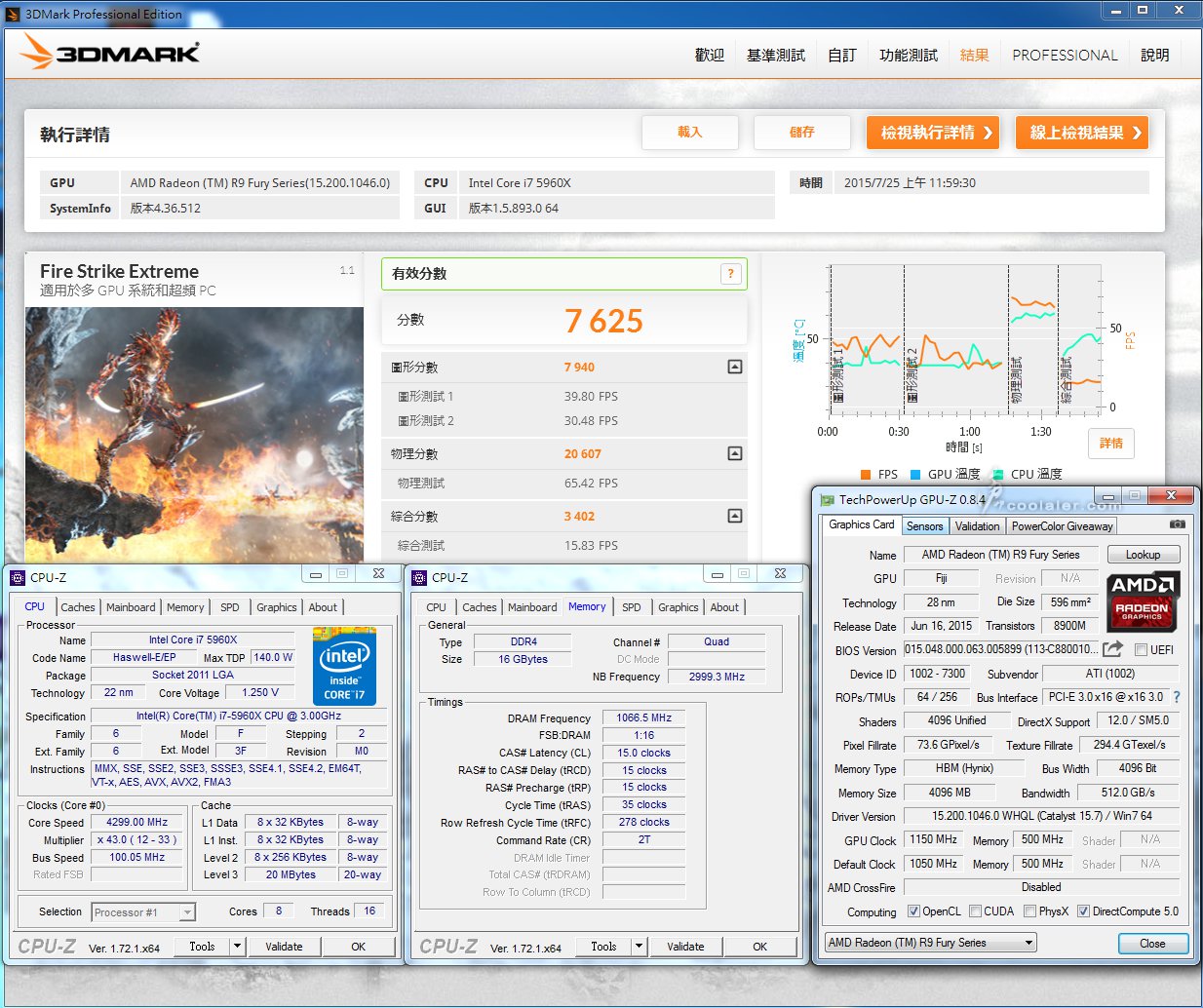The height and width of the screenshot is (1008, 1203).
Task: Open Tools dropdown arrow in CPU-Z Memory window
Action: (639, 946)
